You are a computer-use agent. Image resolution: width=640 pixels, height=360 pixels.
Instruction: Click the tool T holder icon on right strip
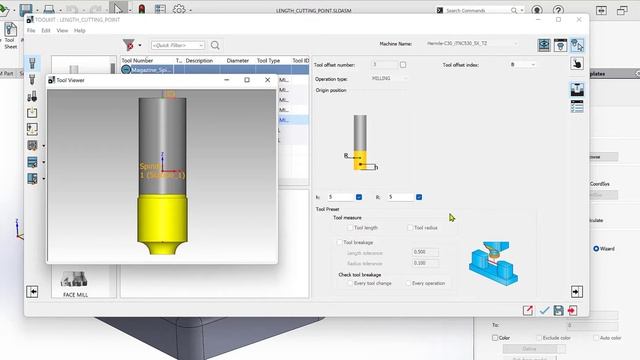pyautogui.click(x=577, y=89)
